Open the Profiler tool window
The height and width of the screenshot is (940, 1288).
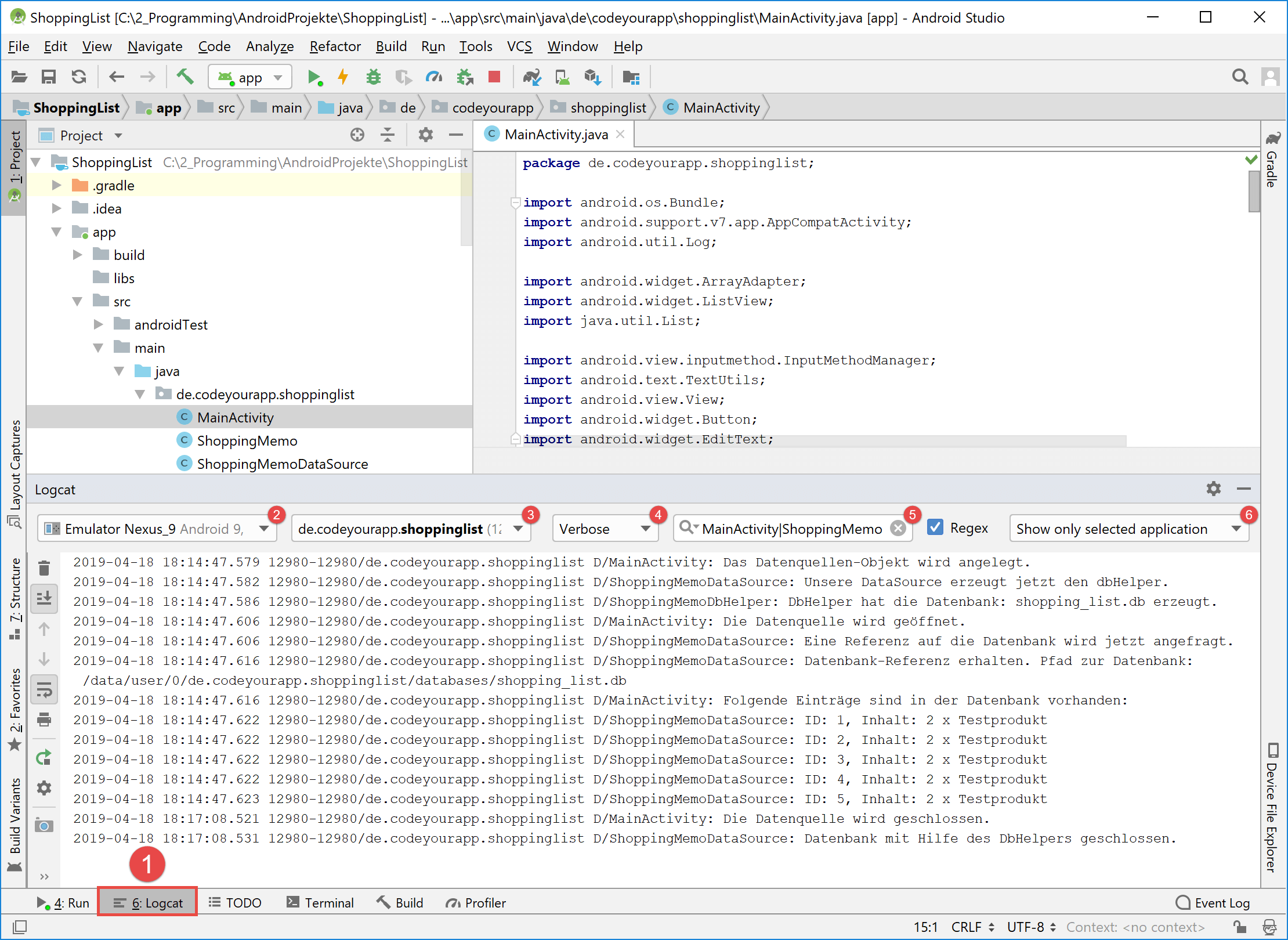(x=476, y=903)
